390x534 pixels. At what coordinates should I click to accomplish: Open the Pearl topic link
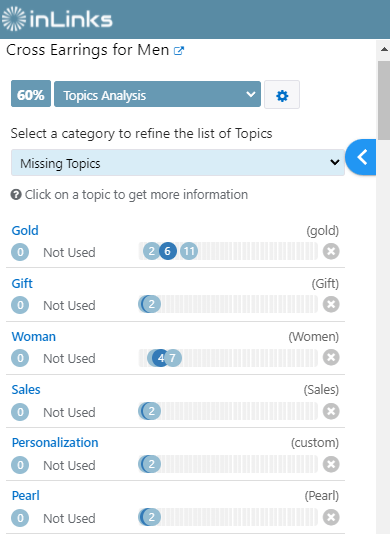tap(26, 496)
